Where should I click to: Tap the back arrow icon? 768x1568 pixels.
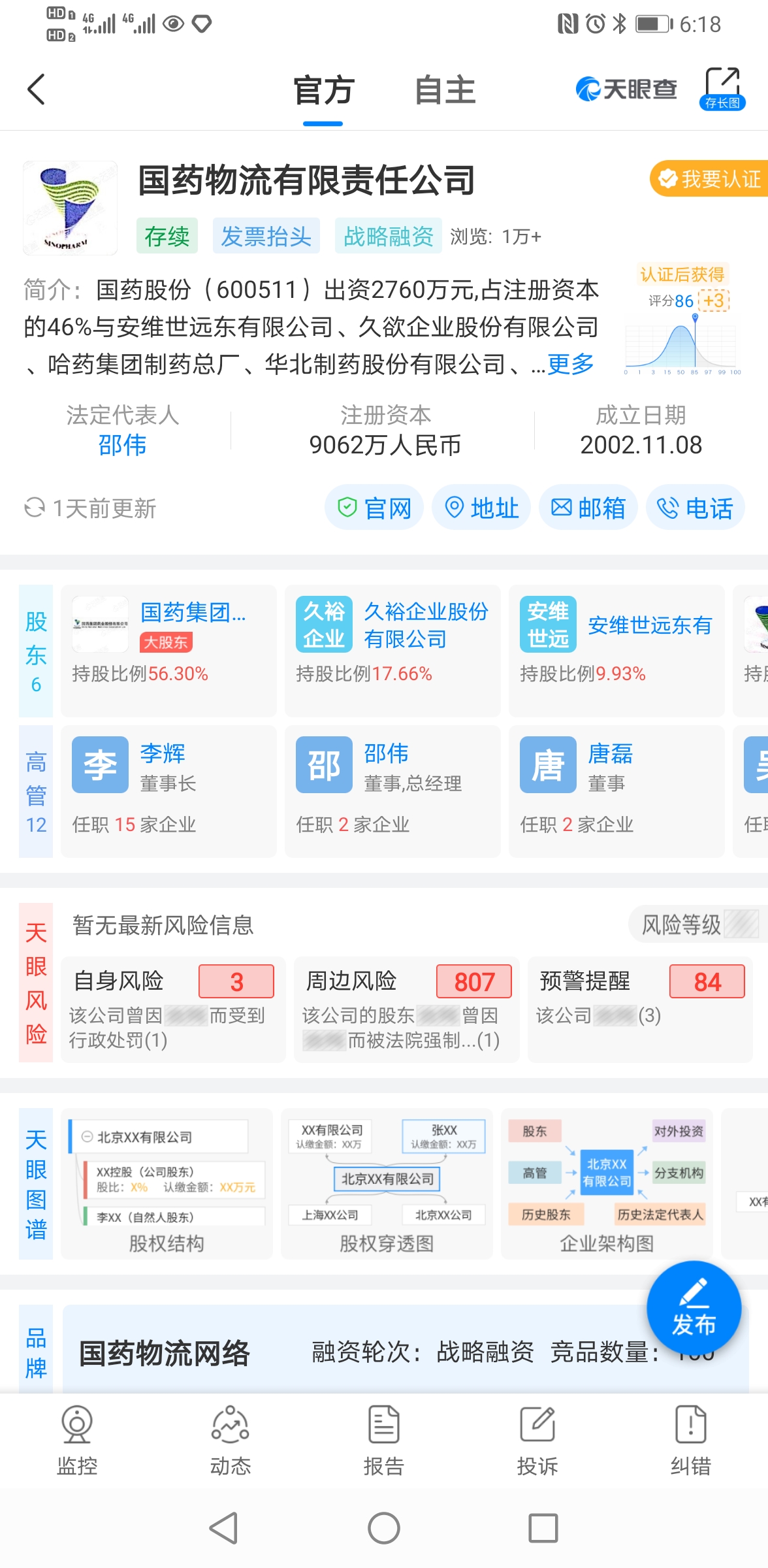(x=37, y=89)
